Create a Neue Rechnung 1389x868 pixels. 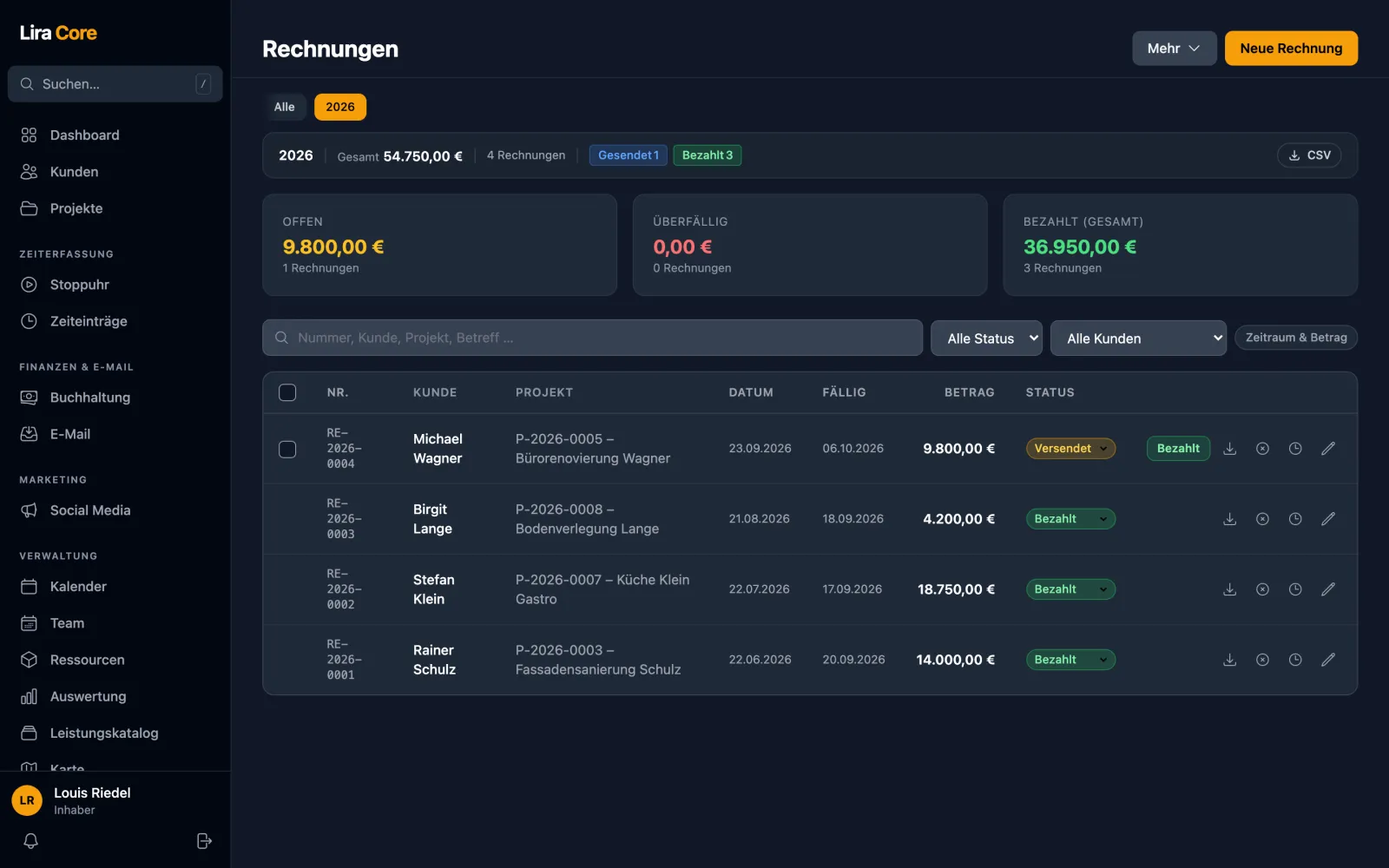coord(1291,49)
